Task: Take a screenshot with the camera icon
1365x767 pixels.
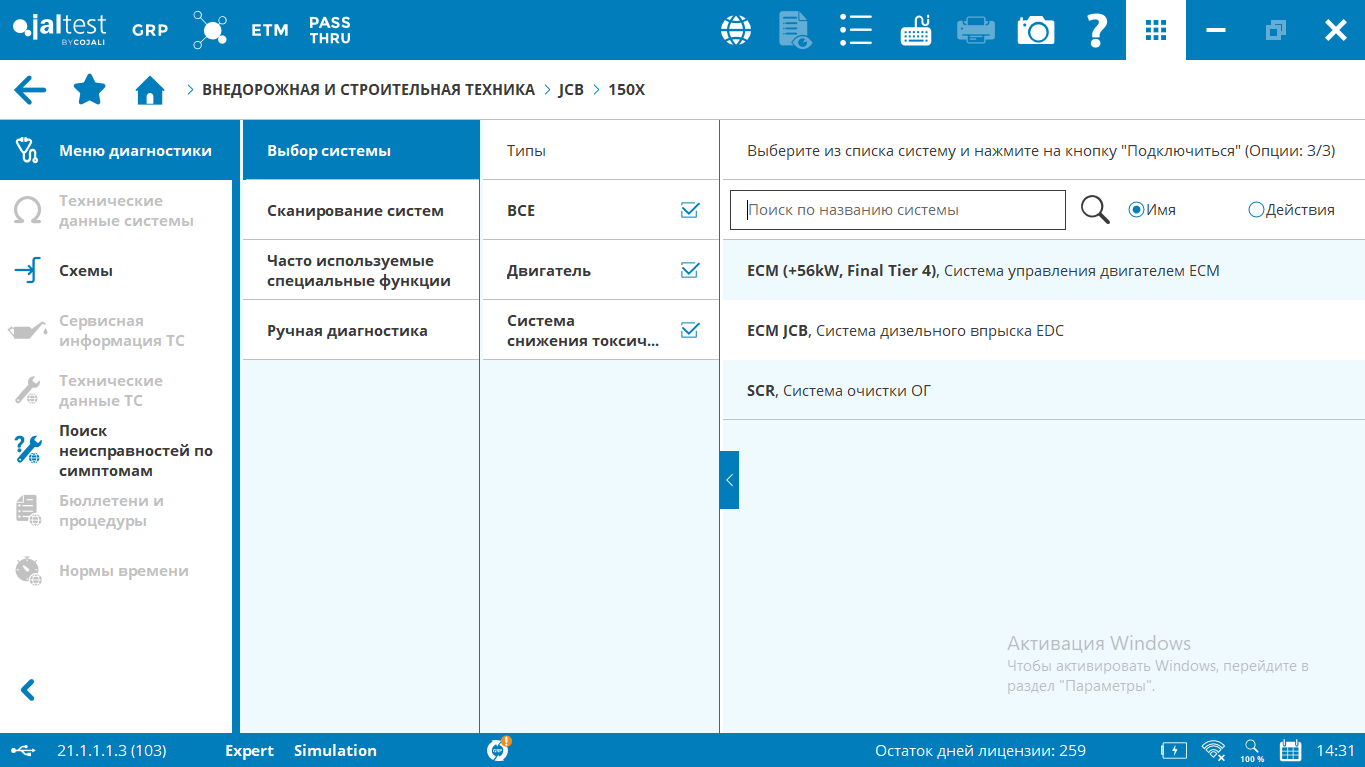Action: click(1036, 30)
